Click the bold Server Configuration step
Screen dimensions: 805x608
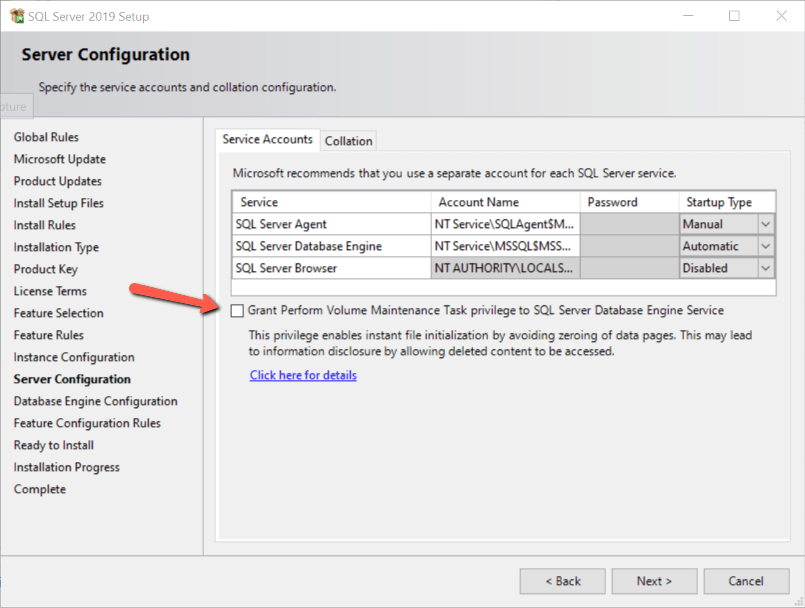click(72, 379)
